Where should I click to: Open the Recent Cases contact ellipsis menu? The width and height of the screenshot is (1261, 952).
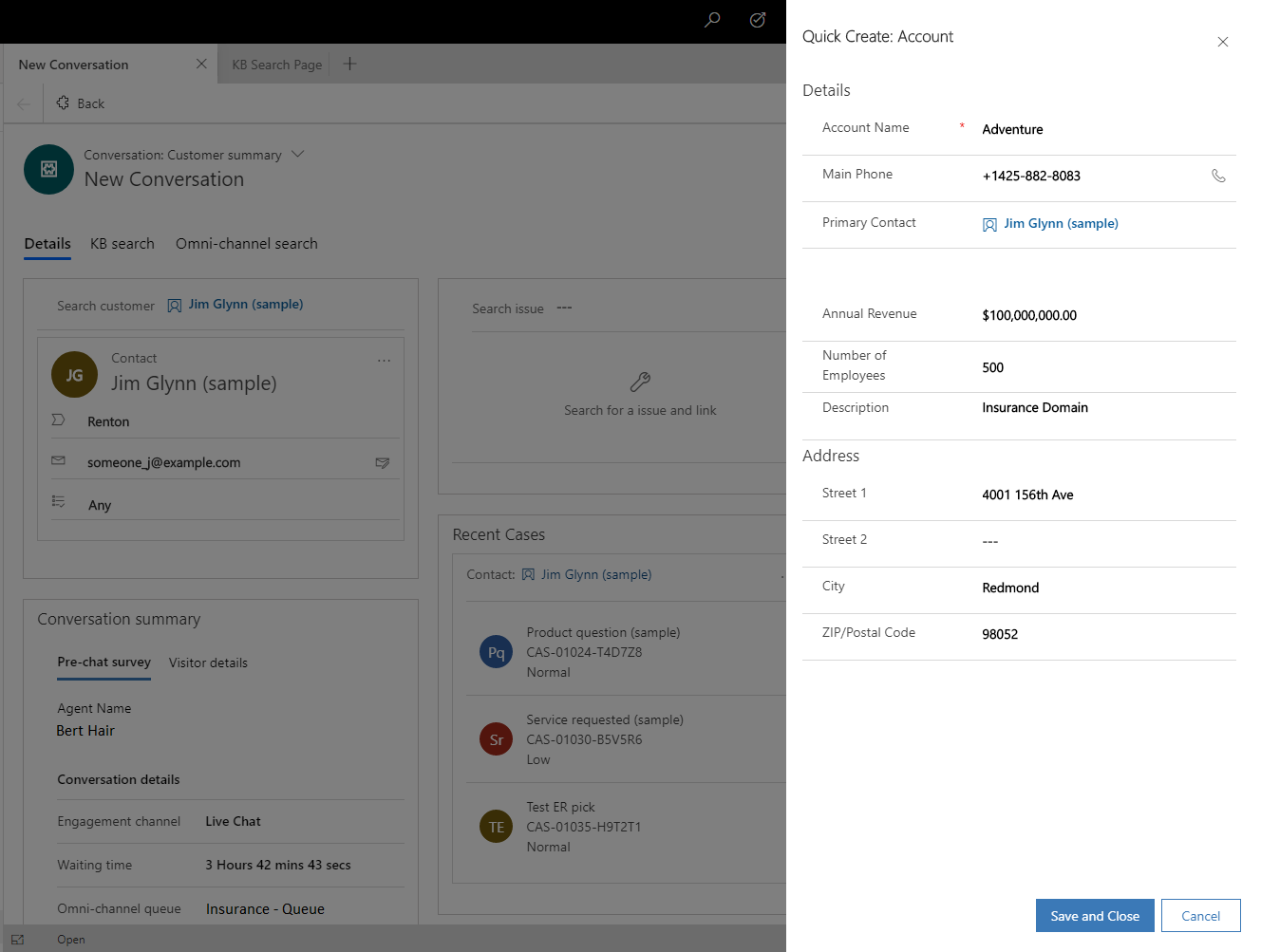click(784, 576)
